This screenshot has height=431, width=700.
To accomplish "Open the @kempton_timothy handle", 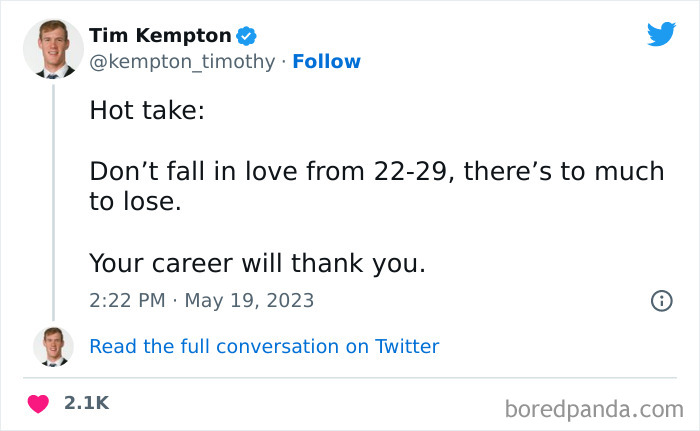I will coord(181,62).
